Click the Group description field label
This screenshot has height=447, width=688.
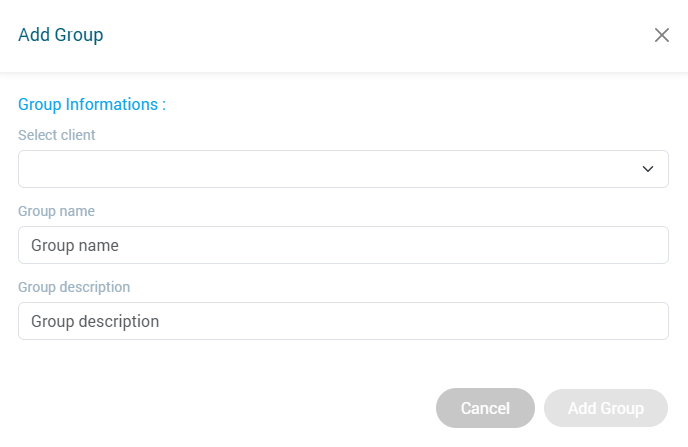pyautogui.click(x=74, y=287)
